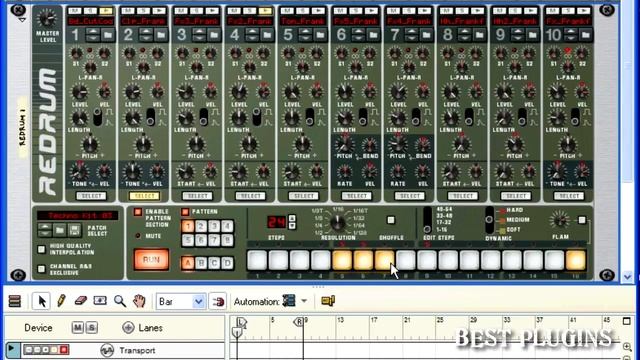Screen dimensions: 640x360
Task: Switch to pattern bank D
Action: click(x=227, y=263)
